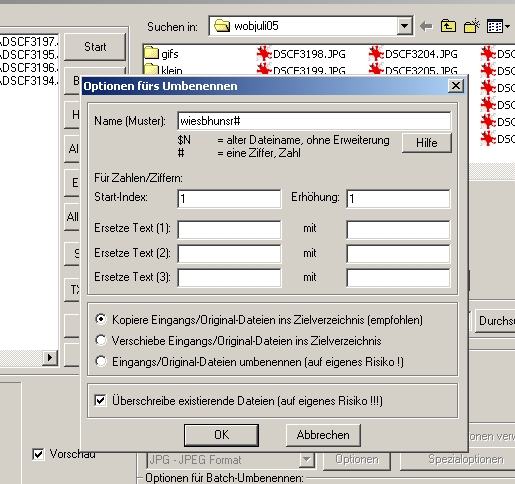Image resolution: width=515 pixels, height=484 pixels.
Task: Select Kopiere Eingangs/Original-Dateien radio option
Action: [x=101, y=319]
